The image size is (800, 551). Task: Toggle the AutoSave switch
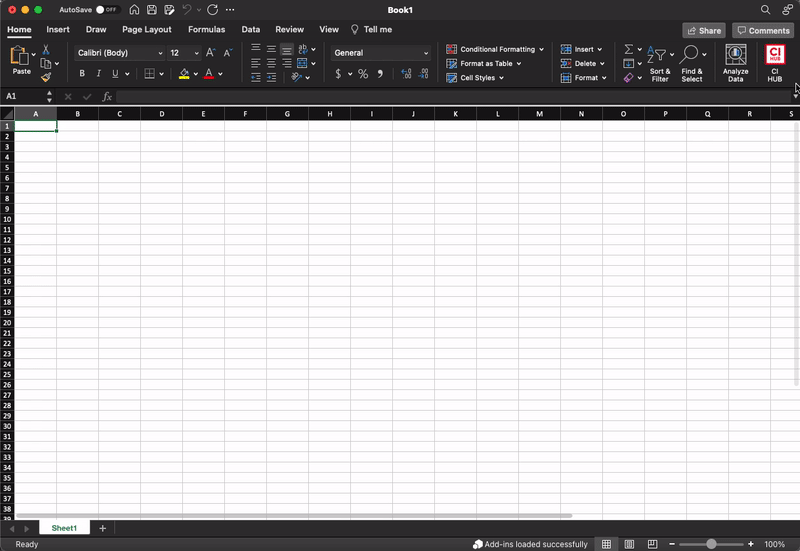(x=106, y=9)
